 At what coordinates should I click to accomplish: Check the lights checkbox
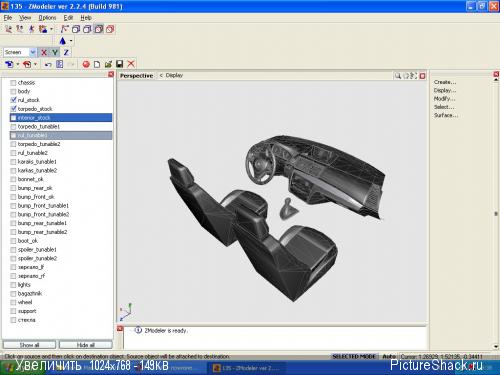(13, 285)
